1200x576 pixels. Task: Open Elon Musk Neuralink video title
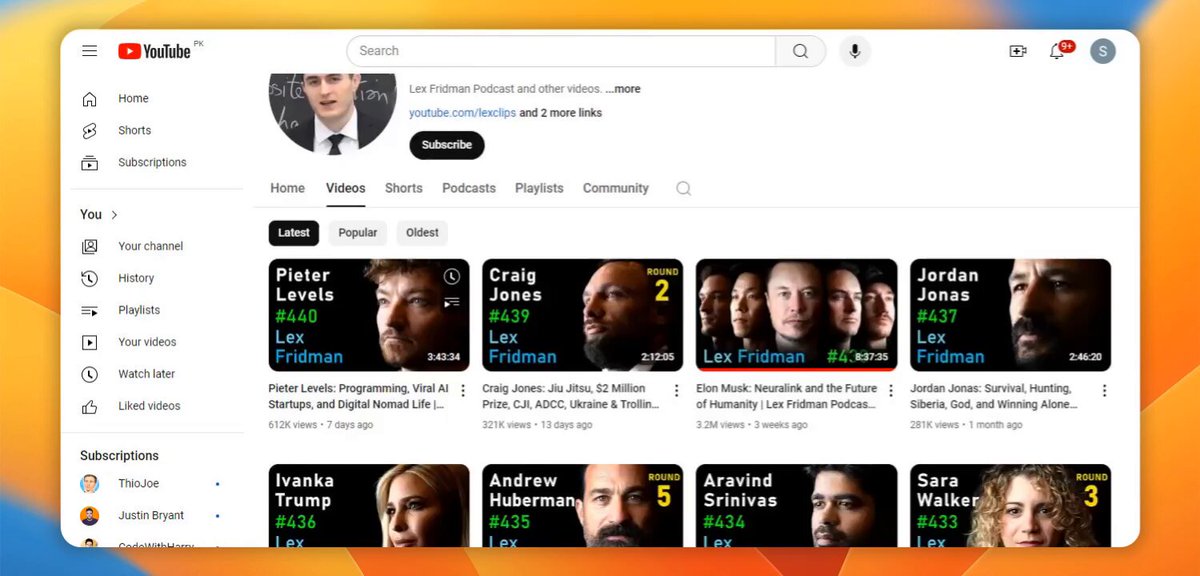(787, 396)
